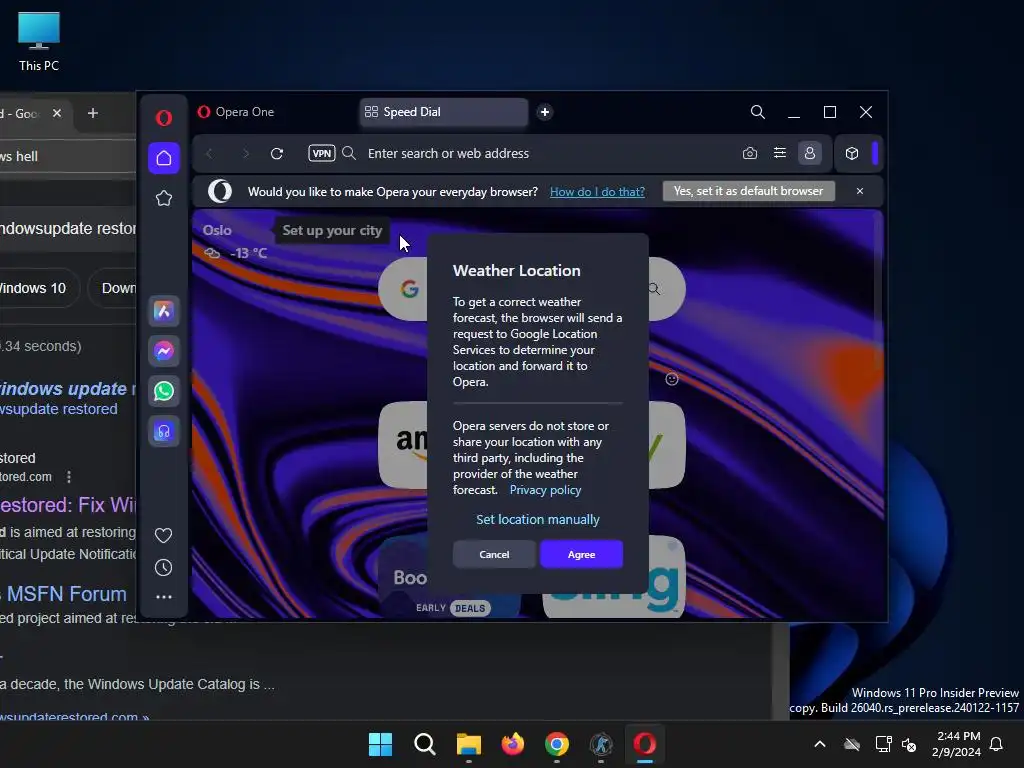Open History clock icon in Opera sidebar
Image resolution: width=1024 pixels, height=768 pixels.
point(163,568)
